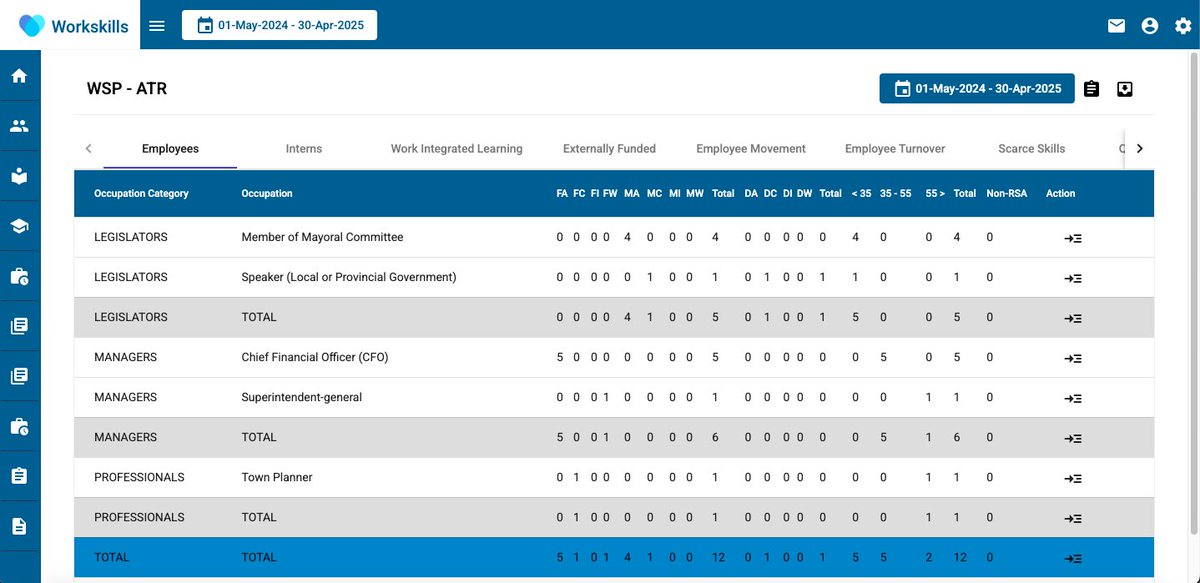Open action for Town Planner row
The height and width of the screenshot is (583, 1200).
point(1073,478)
